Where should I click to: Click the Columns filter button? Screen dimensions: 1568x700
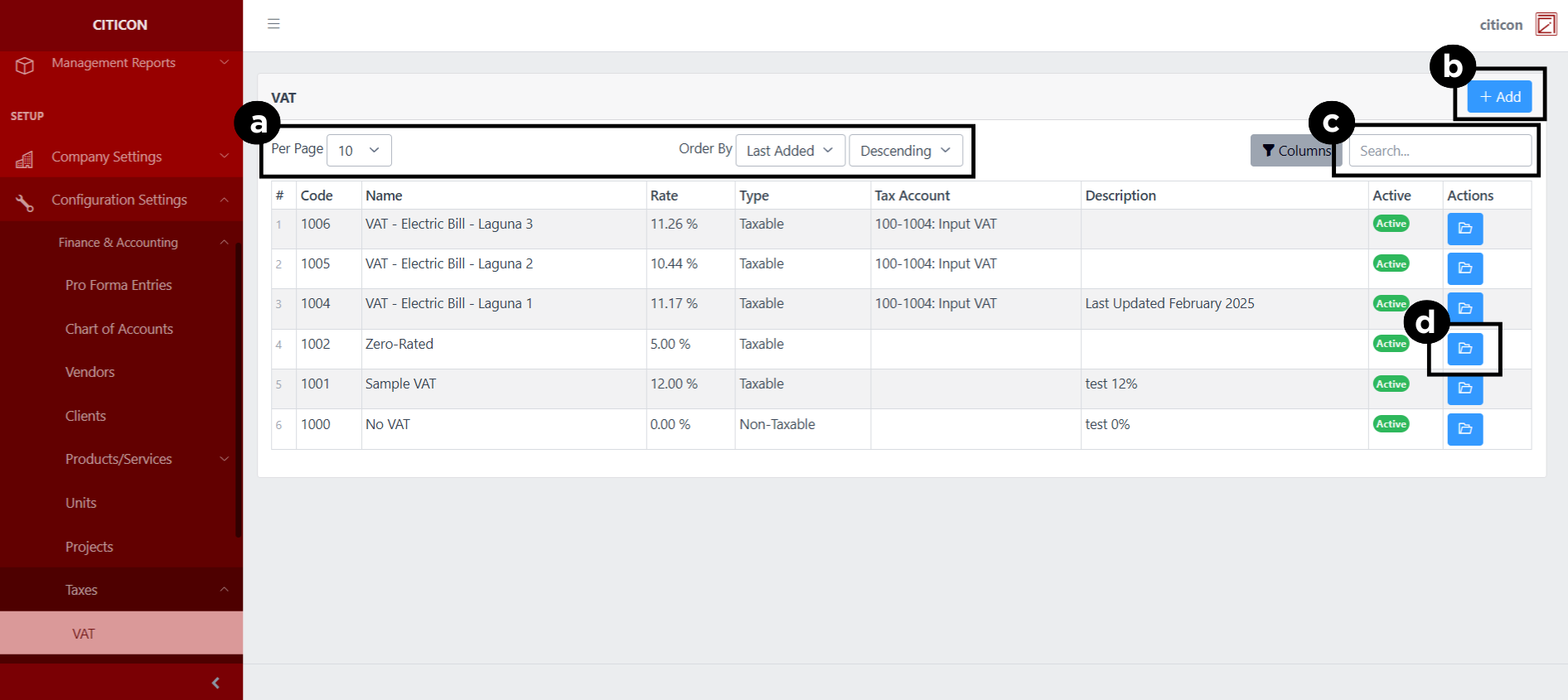[x=1295, y=151]
